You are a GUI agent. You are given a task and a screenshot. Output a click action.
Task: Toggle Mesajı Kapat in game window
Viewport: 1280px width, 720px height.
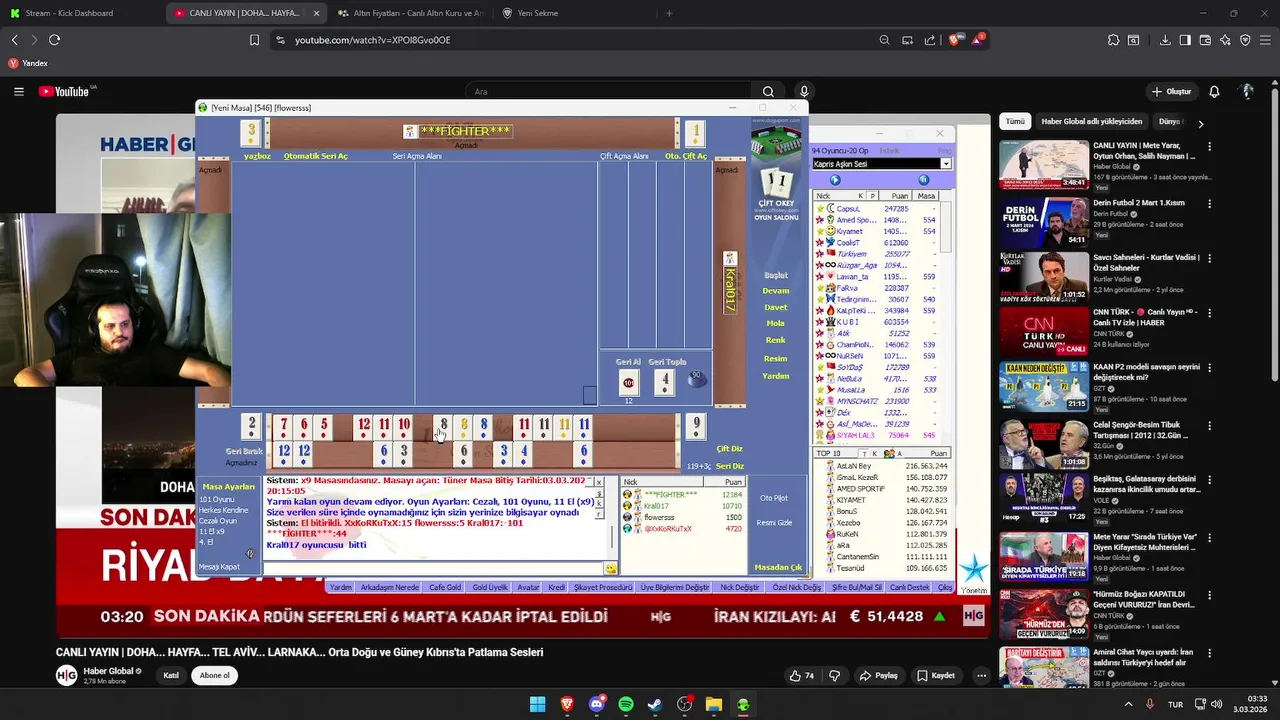click(x=219, y=567)
